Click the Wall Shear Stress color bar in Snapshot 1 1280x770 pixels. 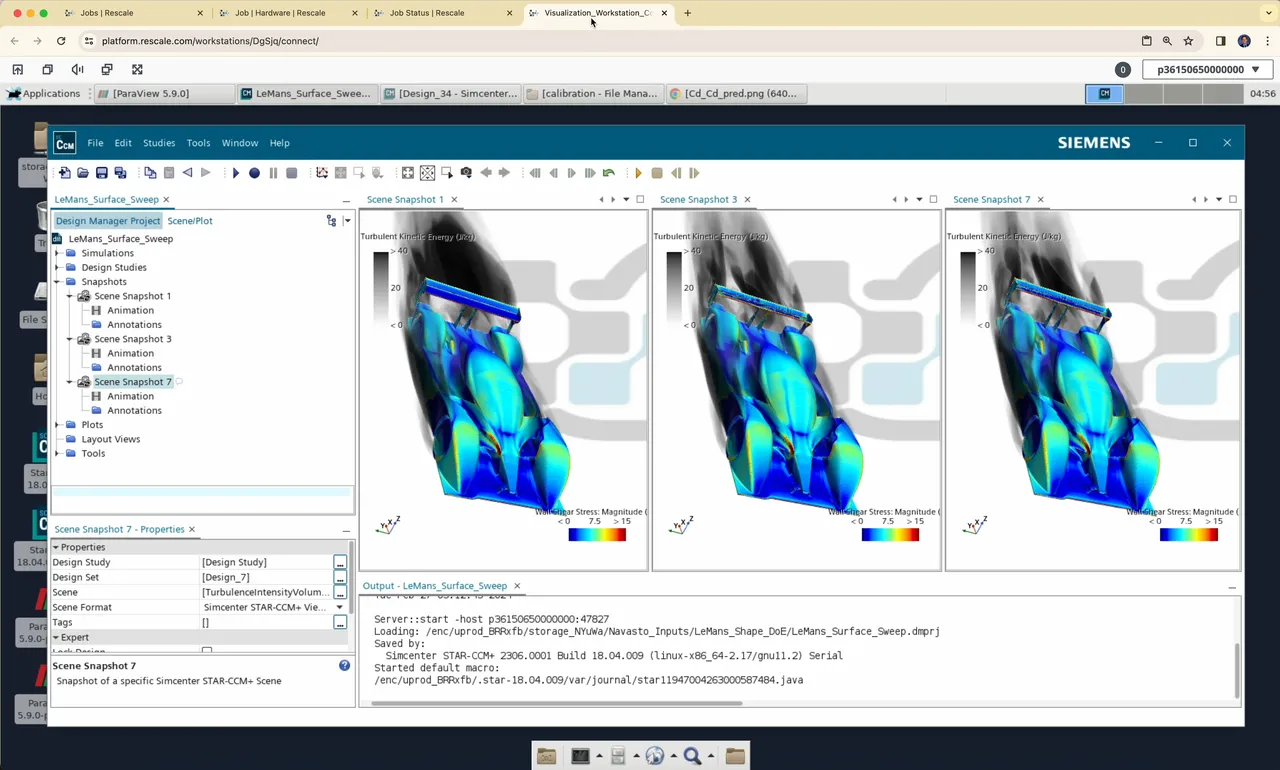click(x=597, y=535)
